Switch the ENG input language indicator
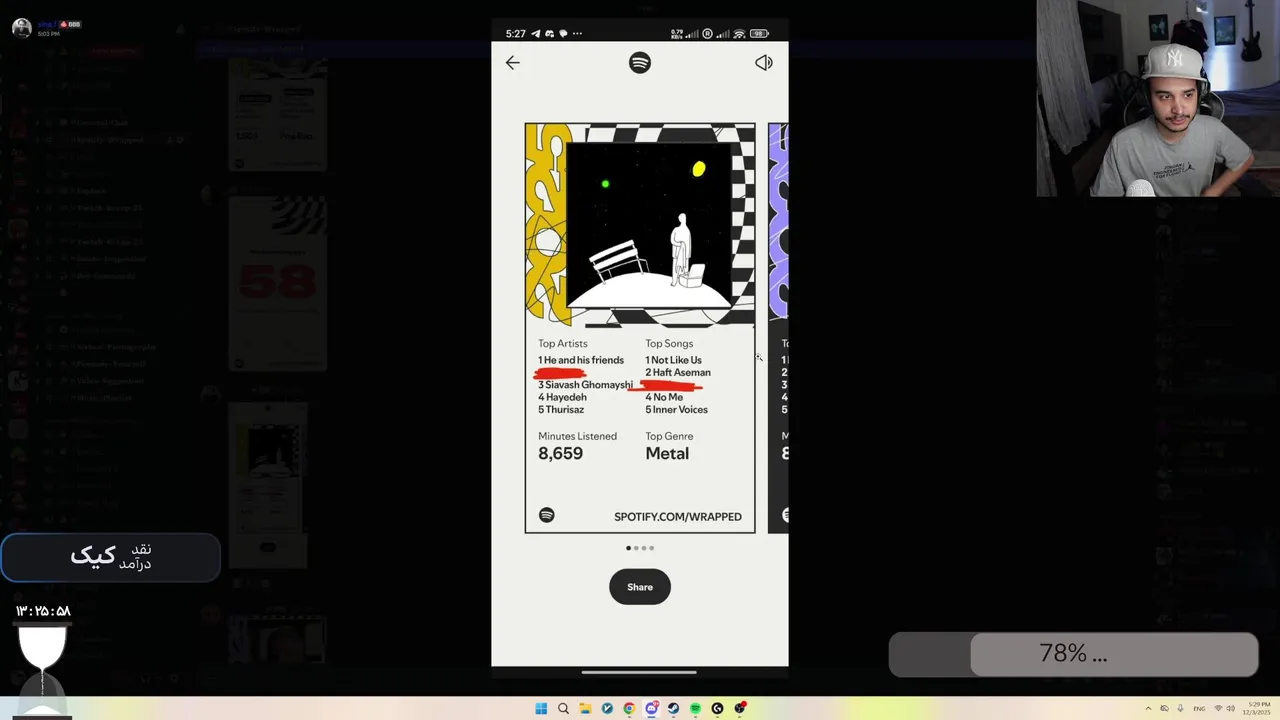Image resolution: width=1280 pixels, height=720 pixels. point(1199,708)
